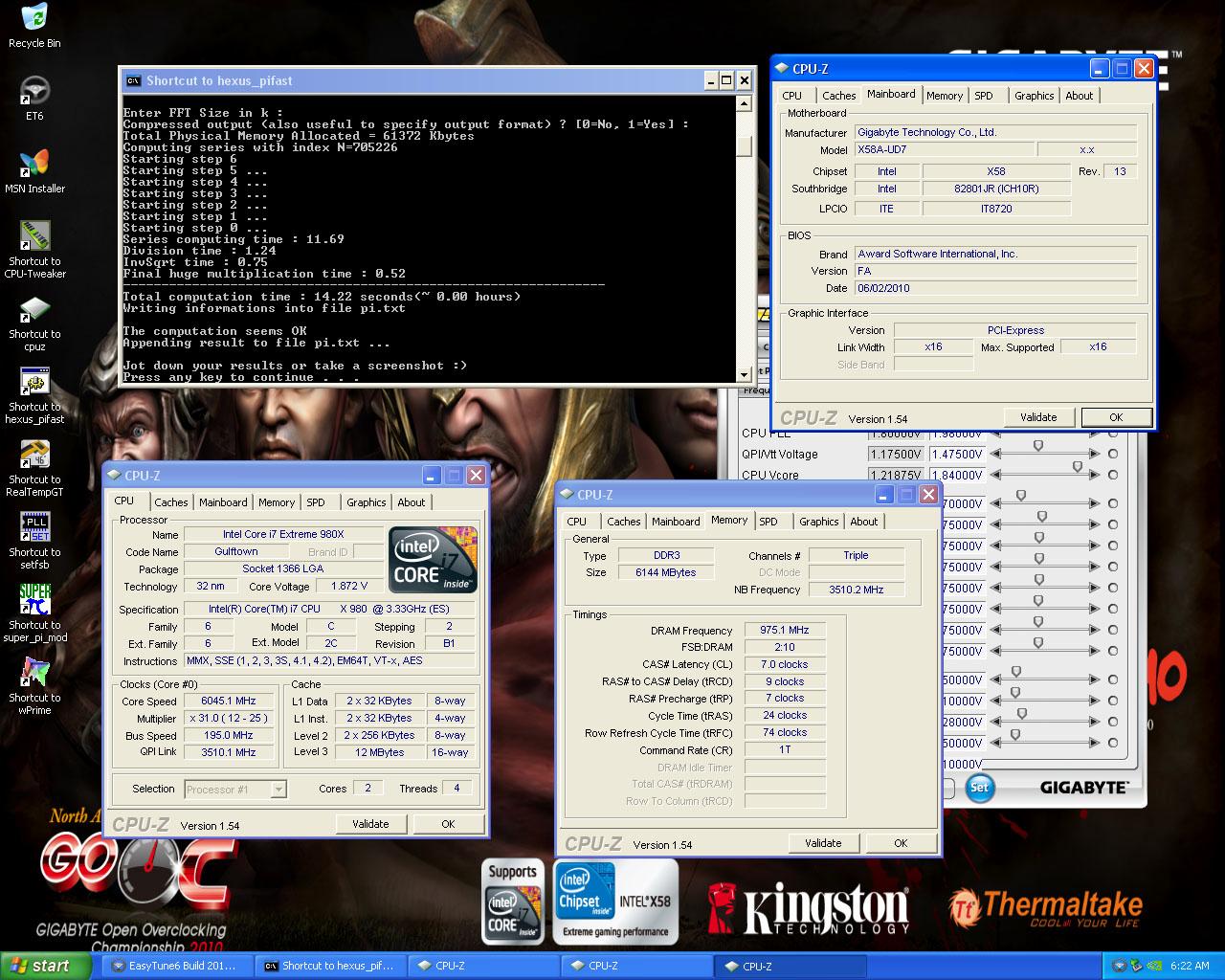Open Caches tab in CPU-Z CPU window
1225x980 pixels.
[x=171, y=502]
